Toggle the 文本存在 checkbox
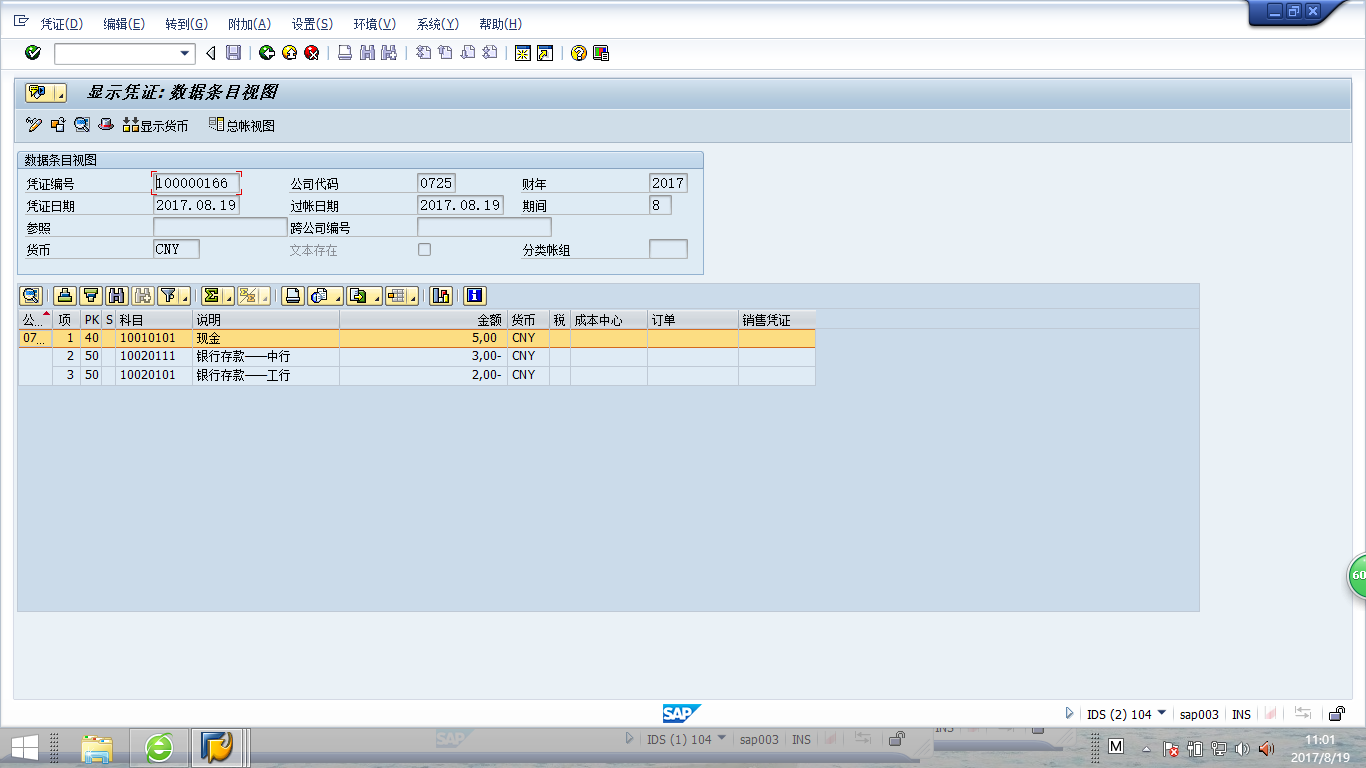 pyautogui.click(x=424, y=249)
